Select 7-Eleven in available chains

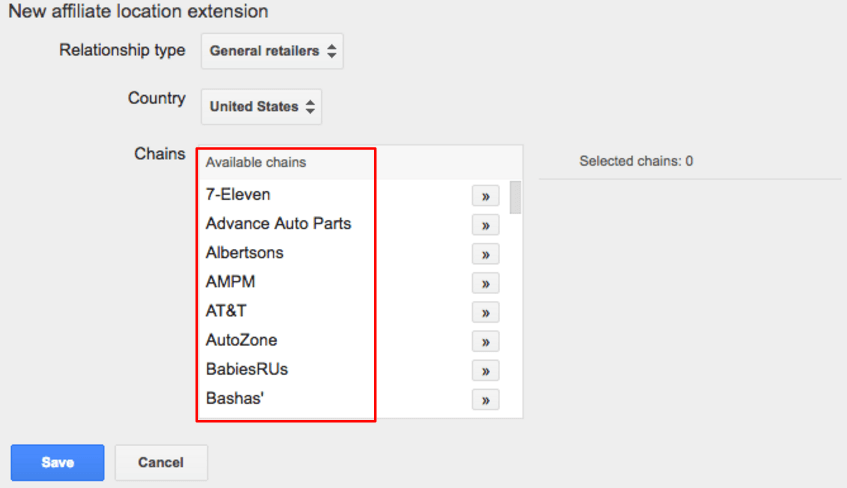pyautogui.click(x=238, y=195)
